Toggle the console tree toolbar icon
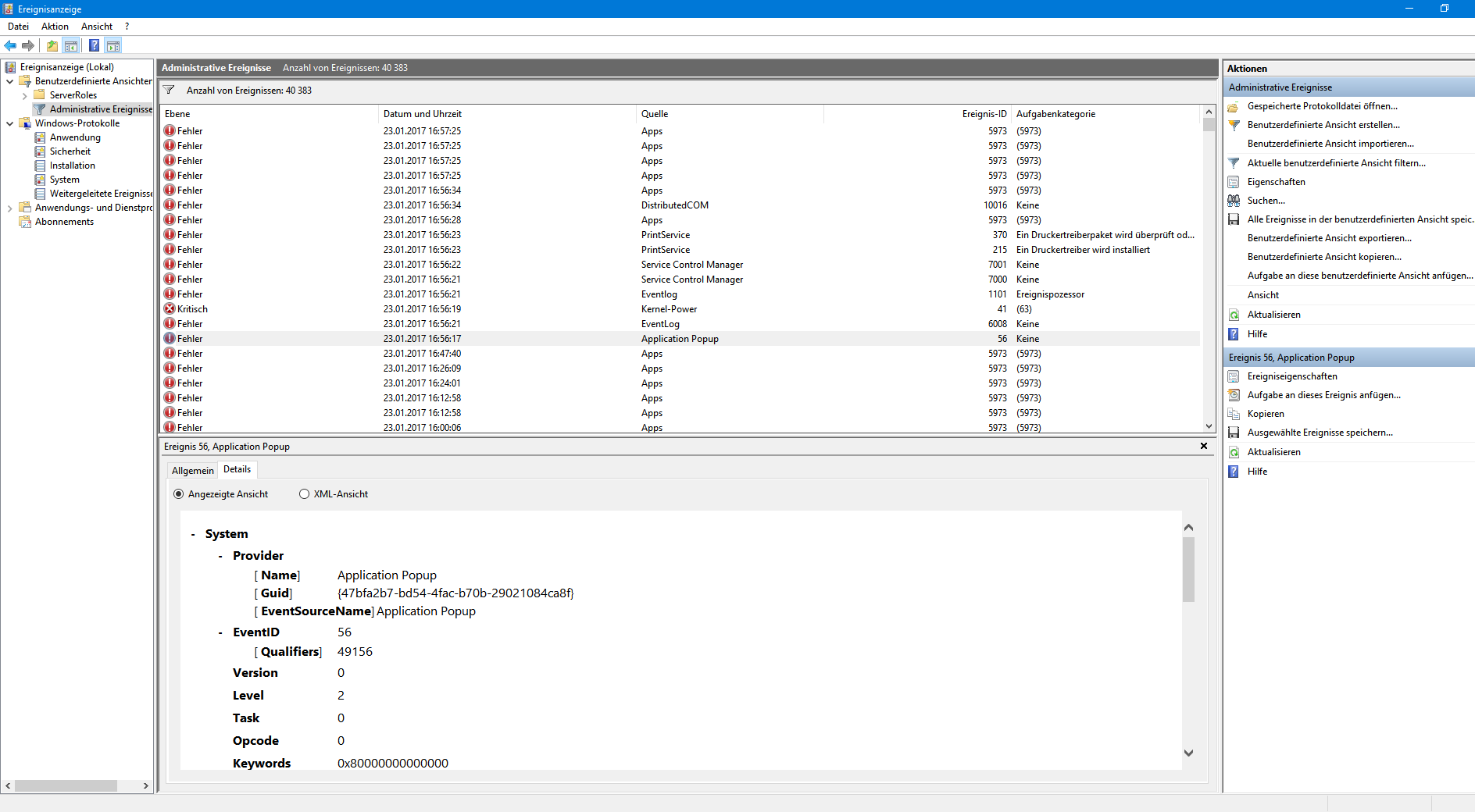Viewport: 1475px width, 812px height. 71,45
